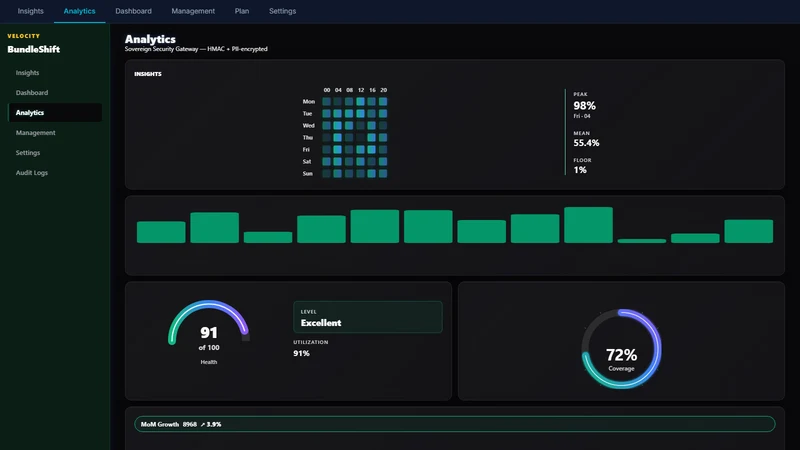Click the thinnest green bar in chart
This screenshot has height=450, width=800.
[642, 241]
